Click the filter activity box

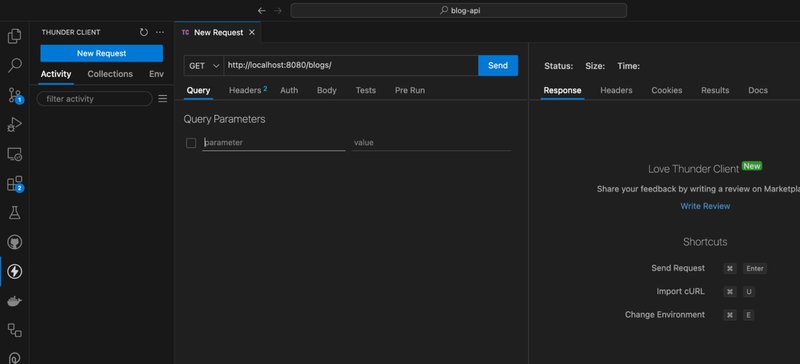(x=94, y=99)
